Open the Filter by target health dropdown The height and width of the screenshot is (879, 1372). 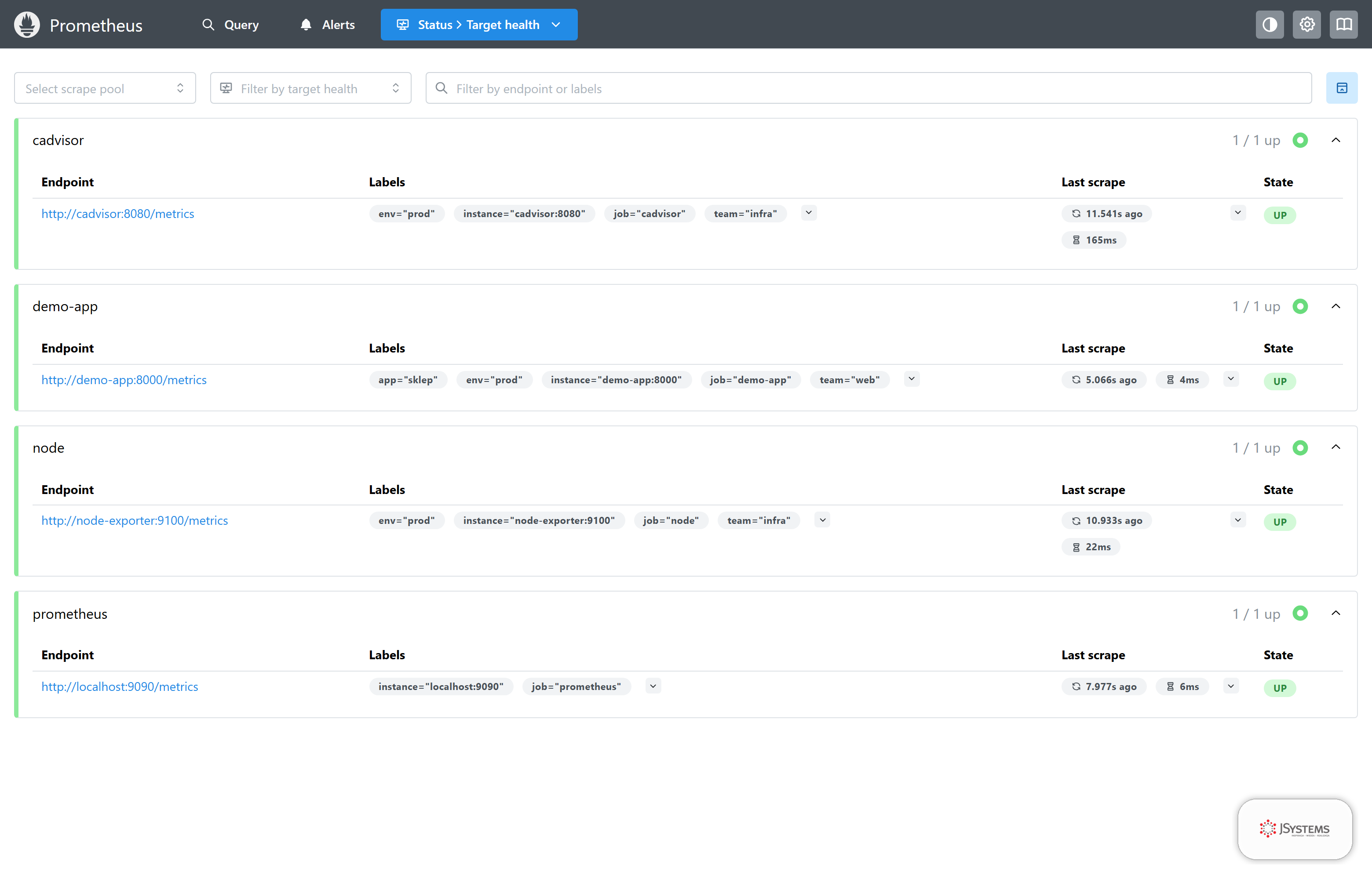310,88
